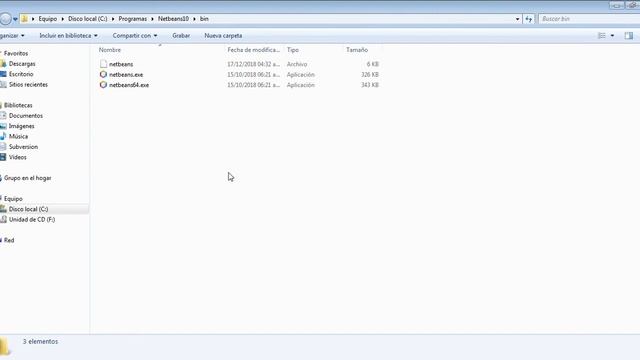Click the folder icon in address bar

(x=24, y=19)
